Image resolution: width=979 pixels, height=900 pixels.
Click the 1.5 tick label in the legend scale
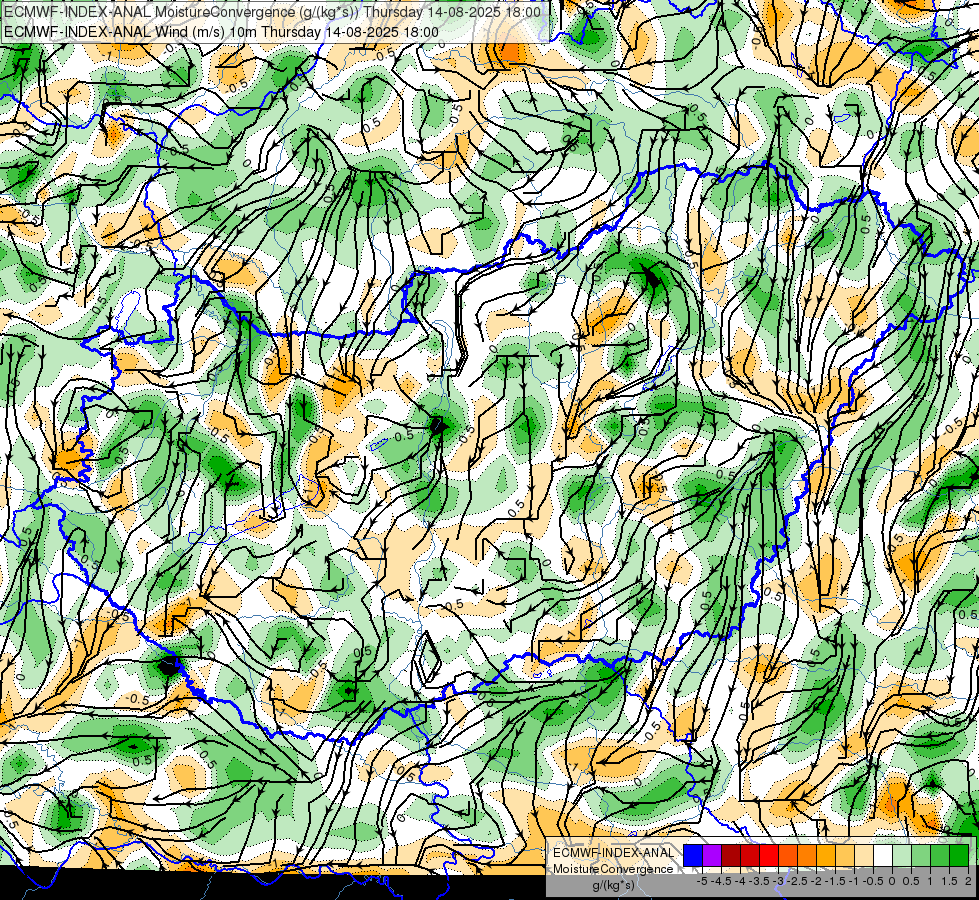949,881
